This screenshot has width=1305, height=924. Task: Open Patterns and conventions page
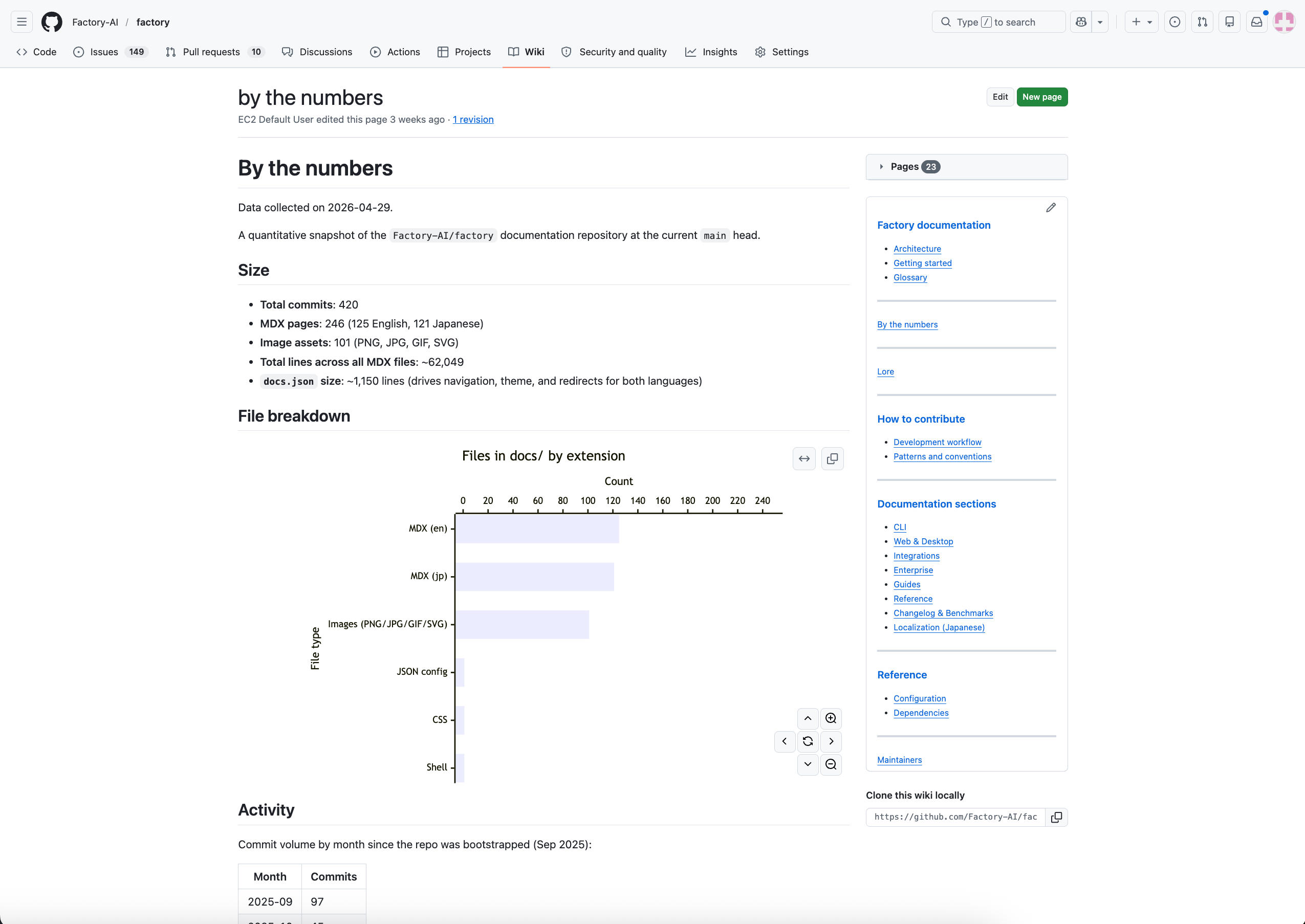tap(942, 456)
